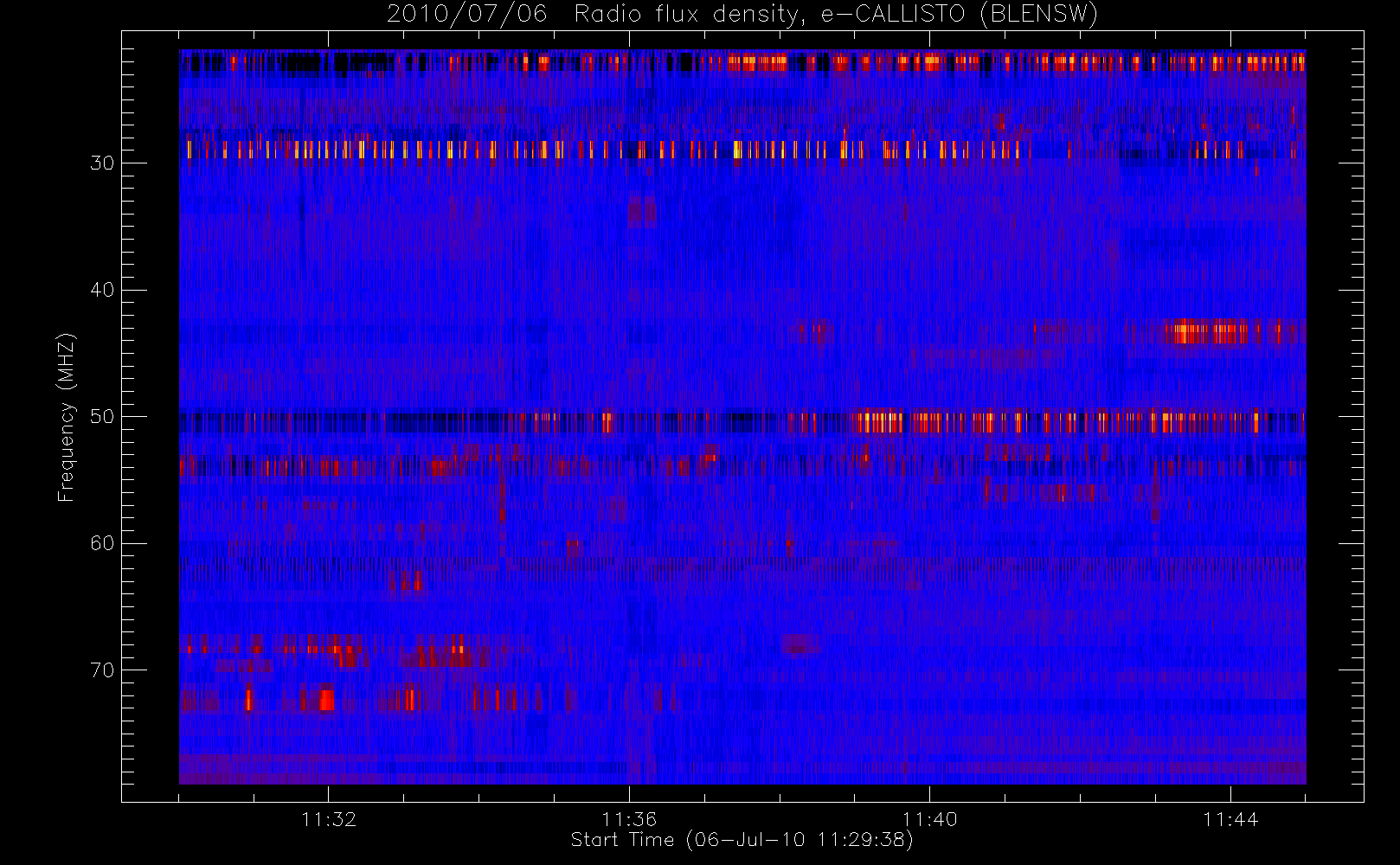The width and height of the screenshot is (1400, 865).
Task: Click the plot title '2010/07/06 Radio flux density'
Action: point(742,15)
